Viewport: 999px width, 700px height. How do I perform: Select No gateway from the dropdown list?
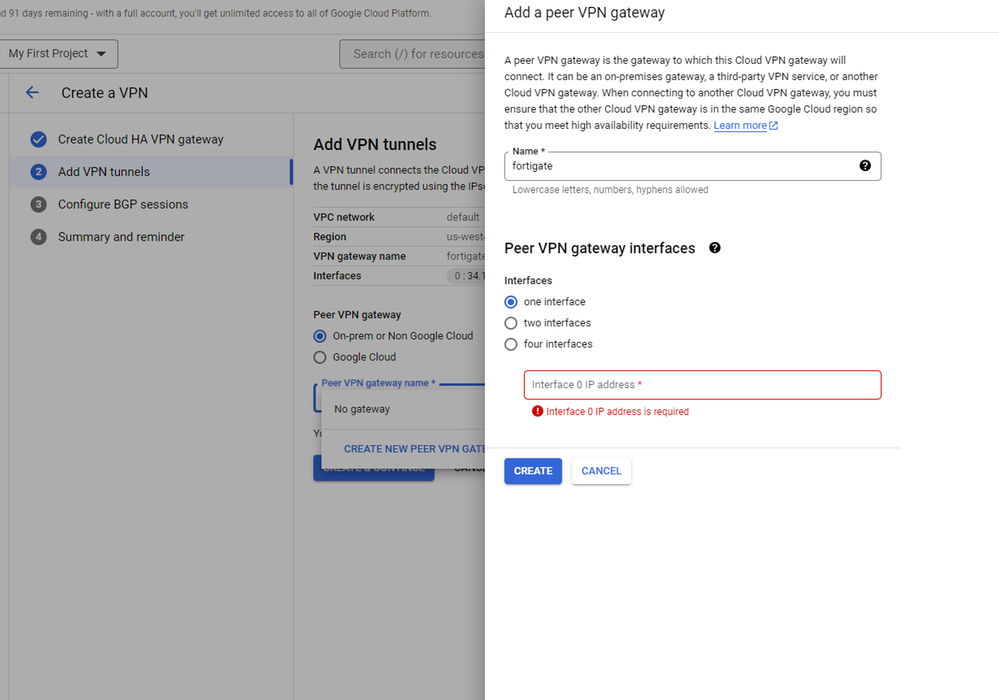point(362,409)
